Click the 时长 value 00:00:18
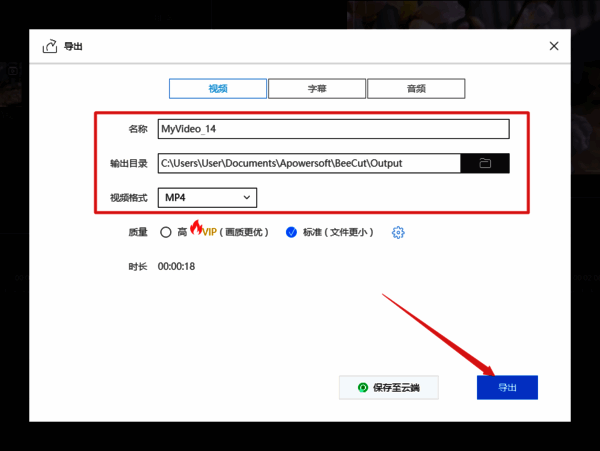Viewport: 600px width, 451px height. tap(176, 267)
